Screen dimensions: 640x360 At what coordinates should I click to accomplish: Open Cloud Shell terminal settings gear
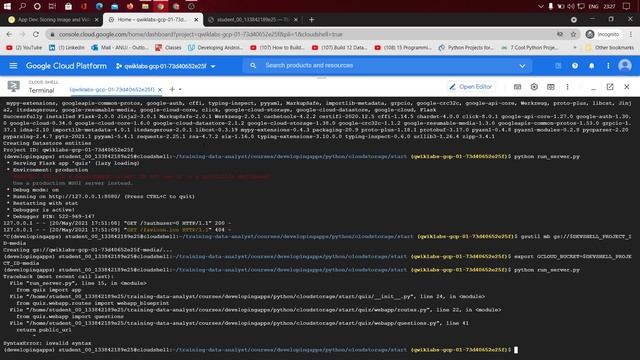coord(534,87)
